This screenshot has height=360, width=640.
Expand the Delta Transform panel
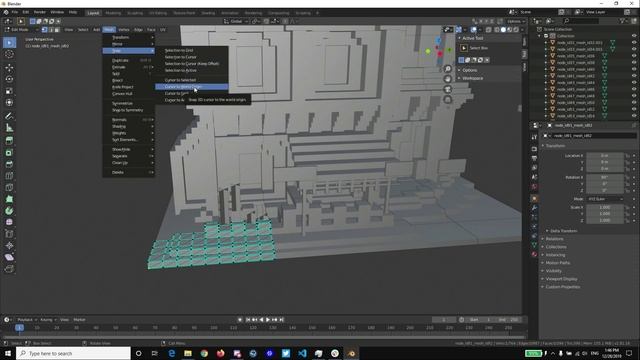pyautogui.click(x=563, y=231)
